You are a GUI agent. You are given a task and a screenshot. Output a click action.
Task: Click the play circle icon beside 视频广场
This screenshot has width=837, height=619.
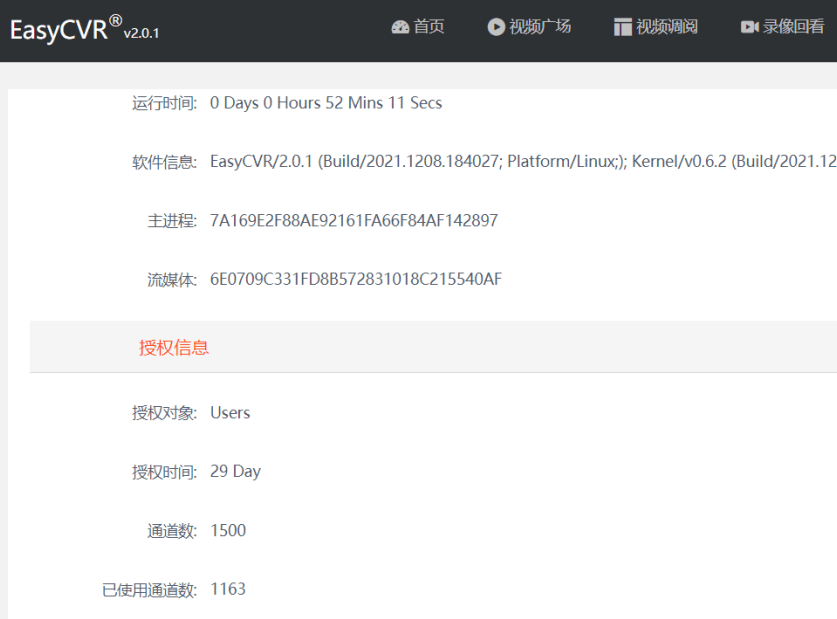tap(496, 27)
